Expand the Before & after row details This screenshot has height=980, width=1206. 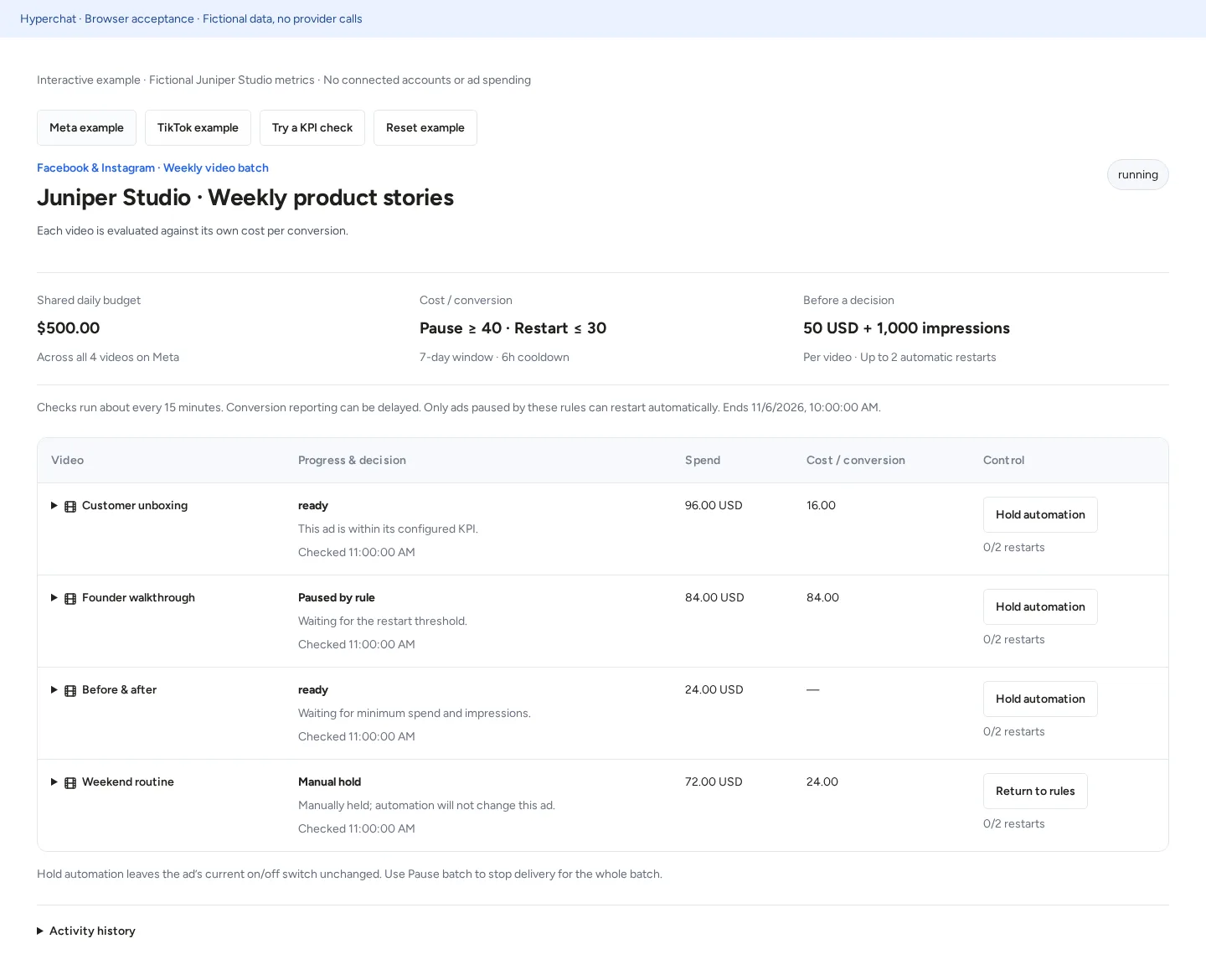[54, 690]
